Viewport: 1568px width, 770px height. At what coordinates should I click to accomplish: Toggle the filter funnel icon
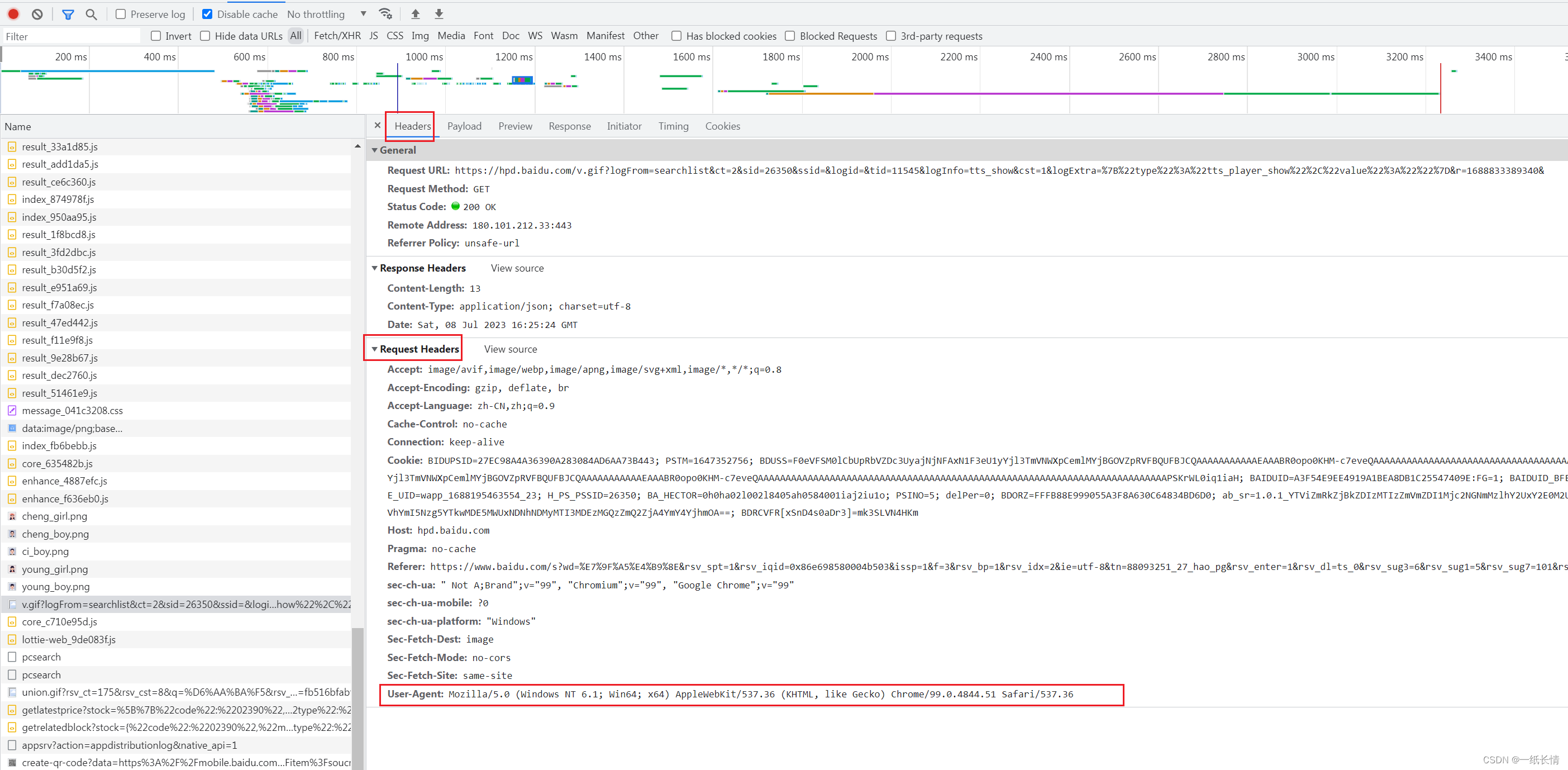click(x=68, y=14)
